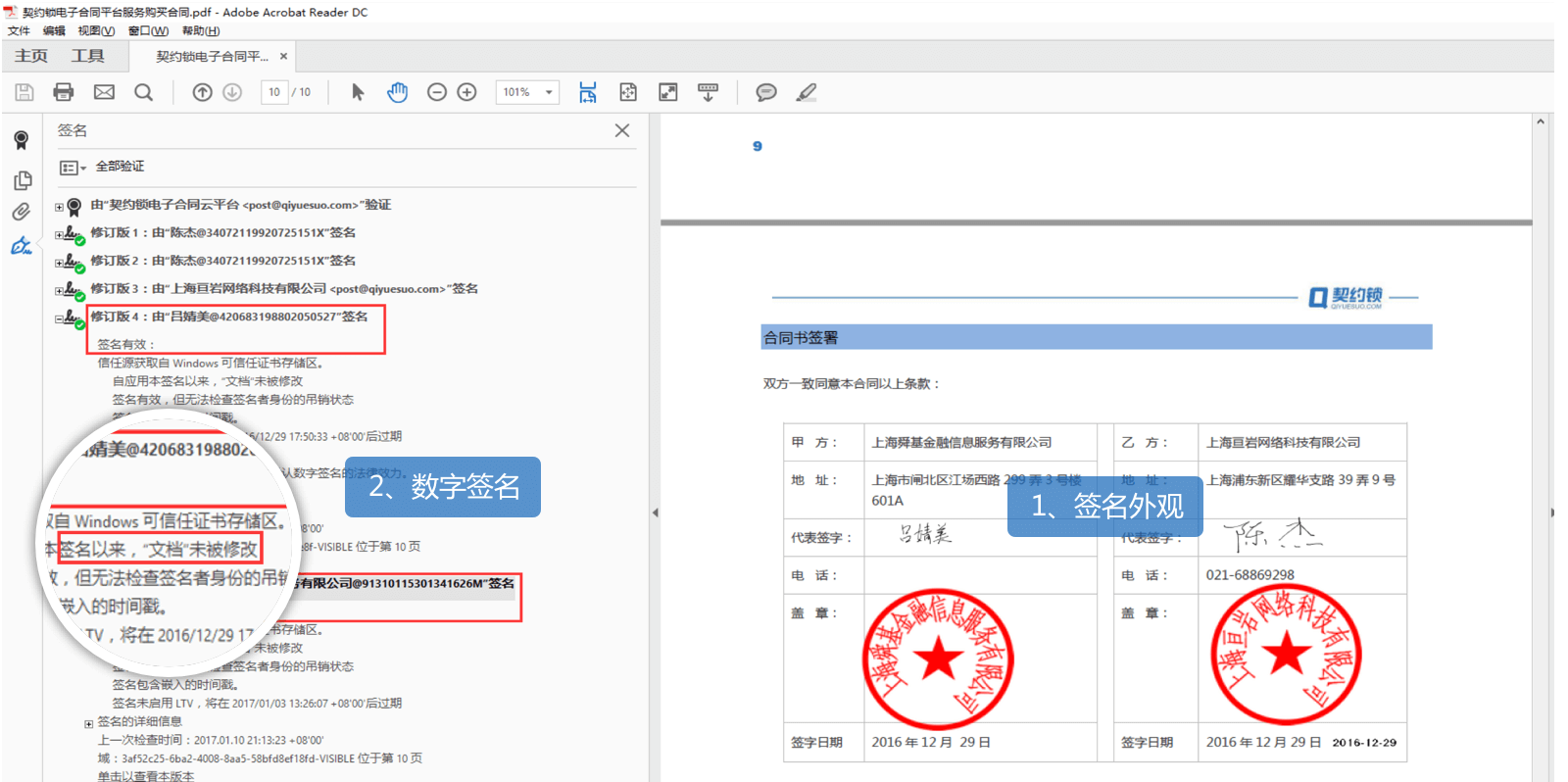The image size is (1568, 782).
Task: Click the Save file icon
Action: pos(24,92)
